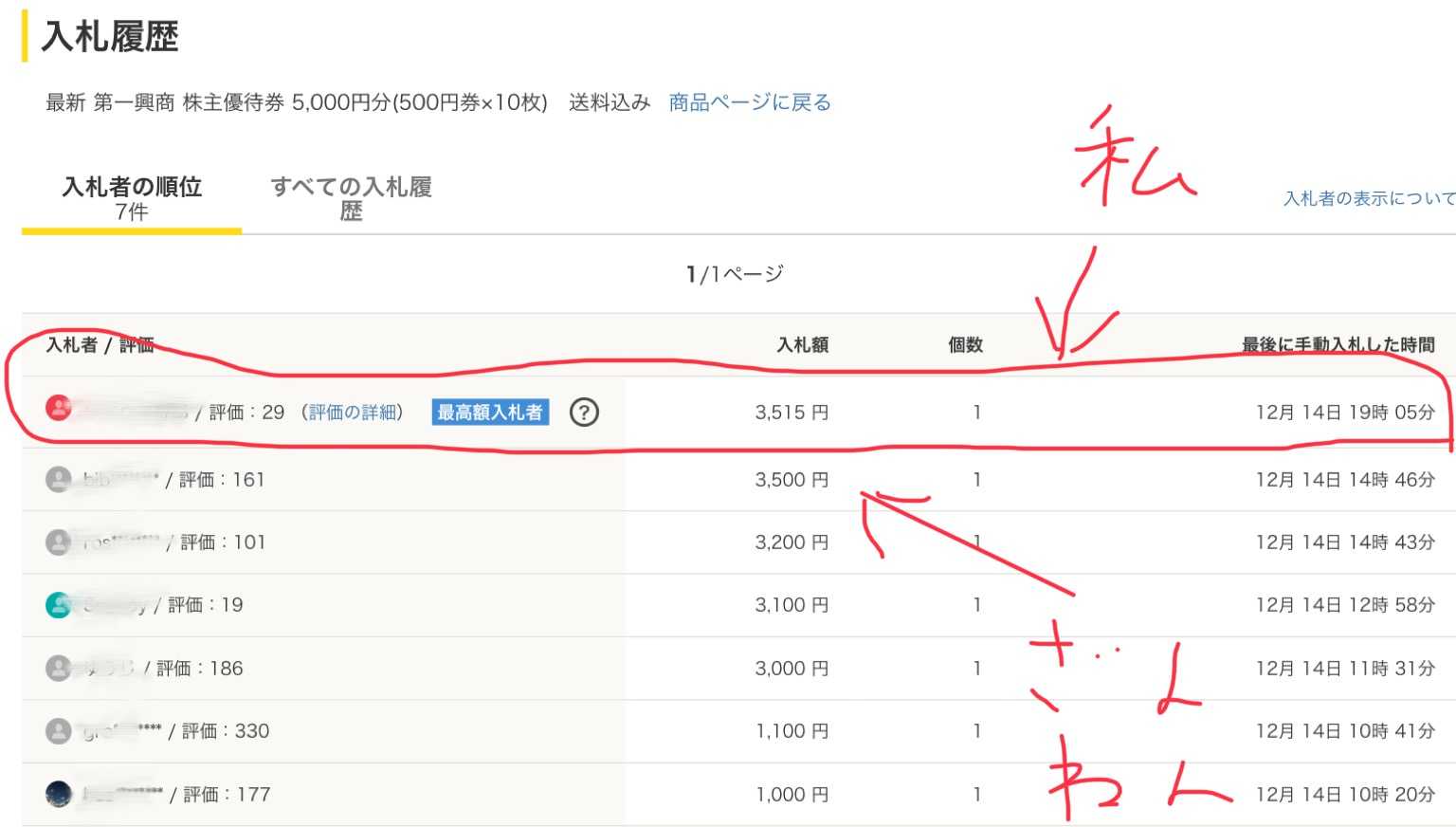Click the dark avatar in the 評価：177 row
The width and height of the screenshot is (1456, 827).
(x=59, y=794)
